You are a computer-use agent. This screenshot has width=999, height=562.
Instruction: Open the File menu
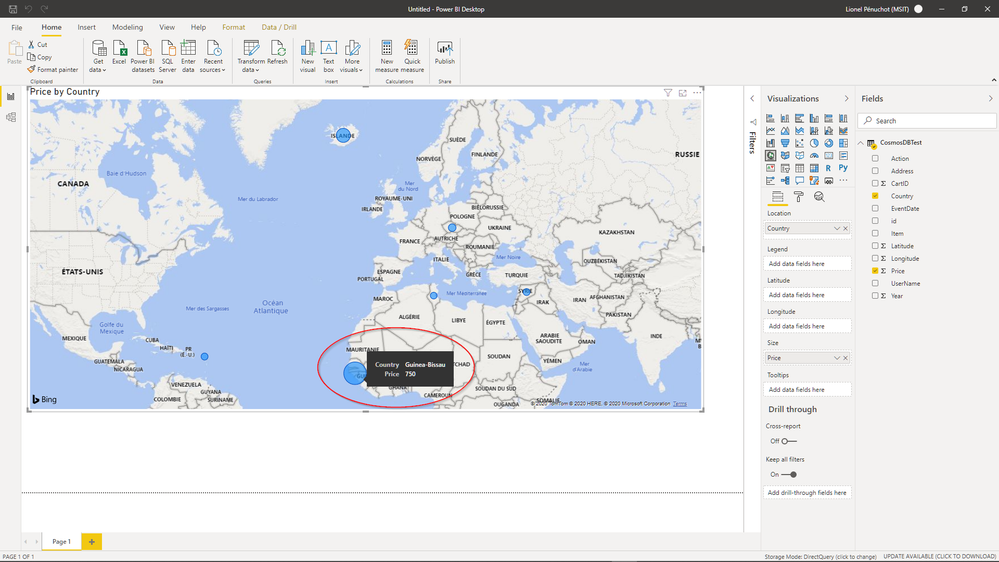tap(17, 27)
